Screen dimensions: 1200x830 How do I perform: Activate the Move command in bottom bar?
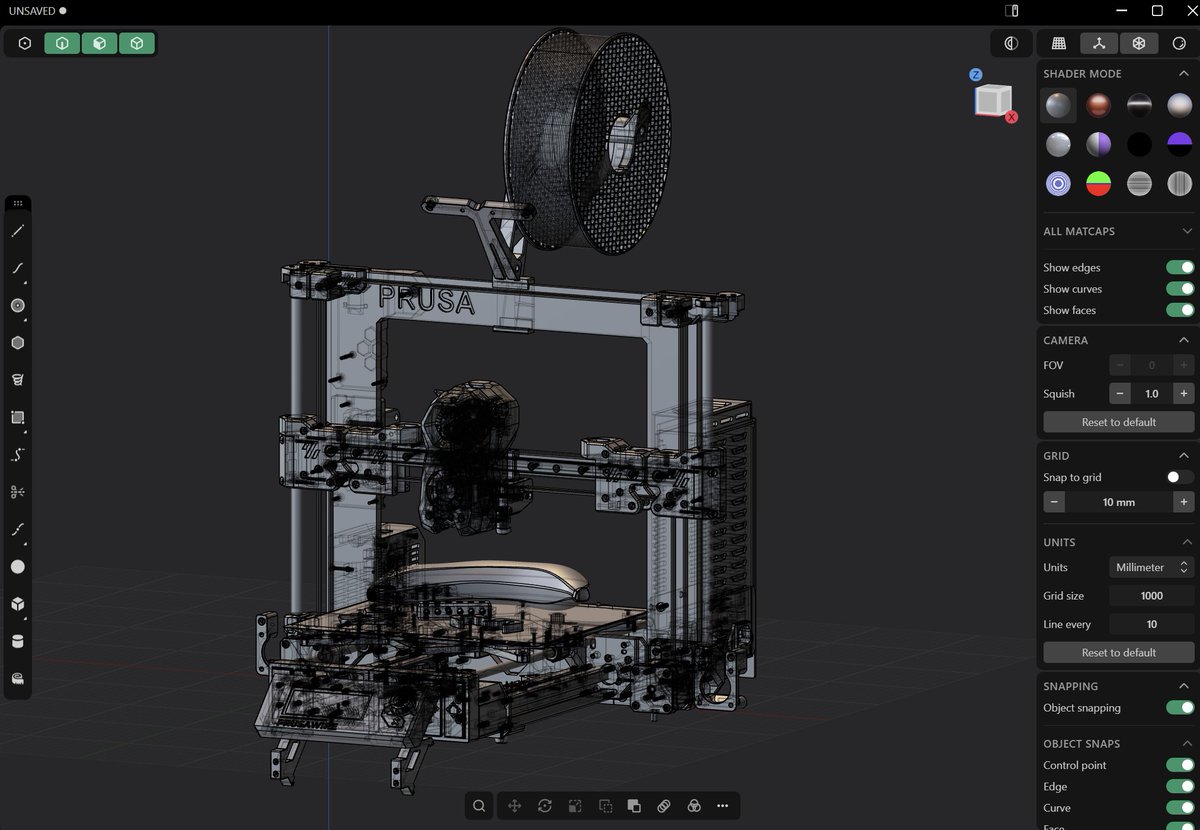[514, 806]
